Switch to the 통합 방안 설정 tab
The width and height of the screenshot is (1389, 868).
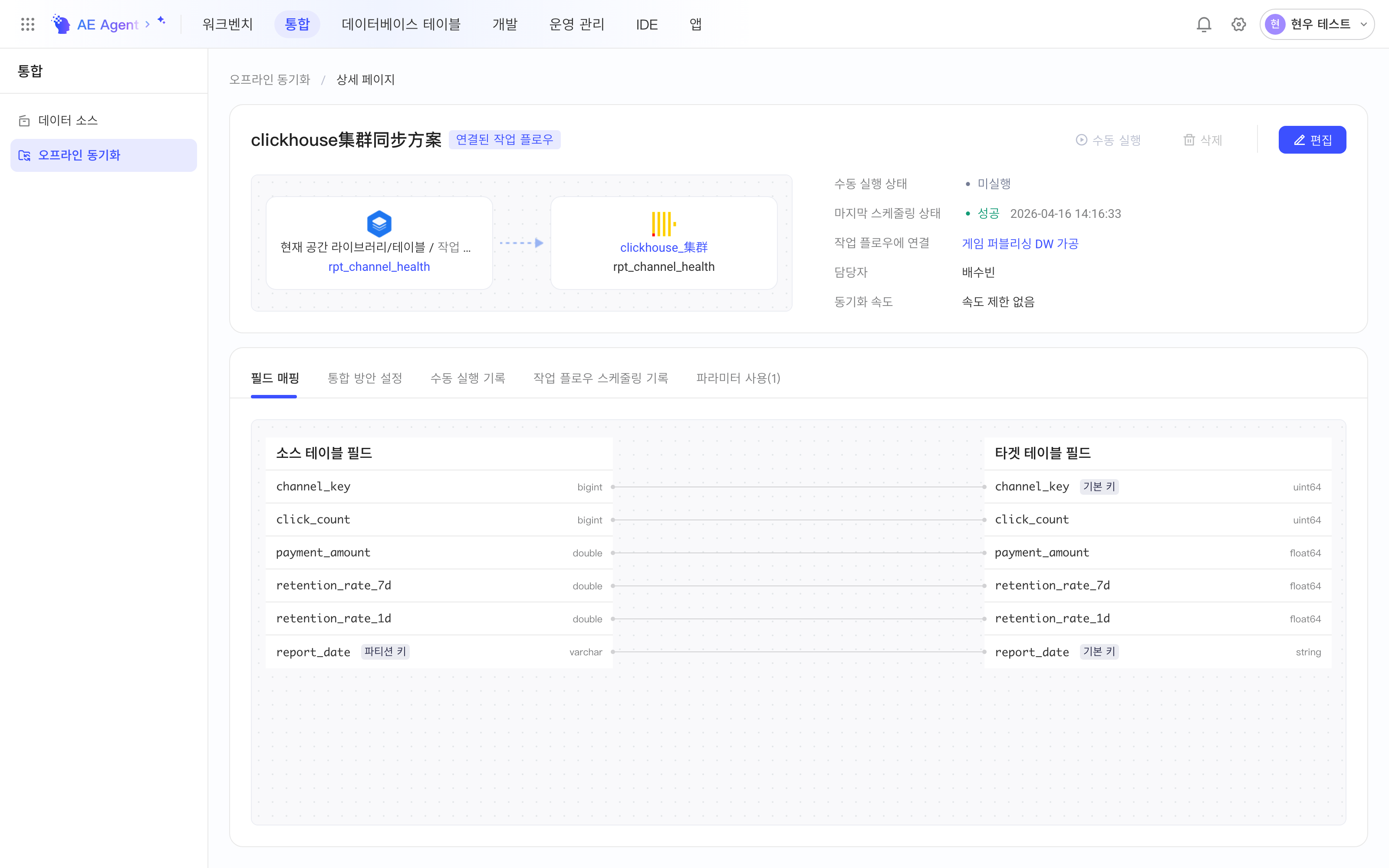coord(365,378)
